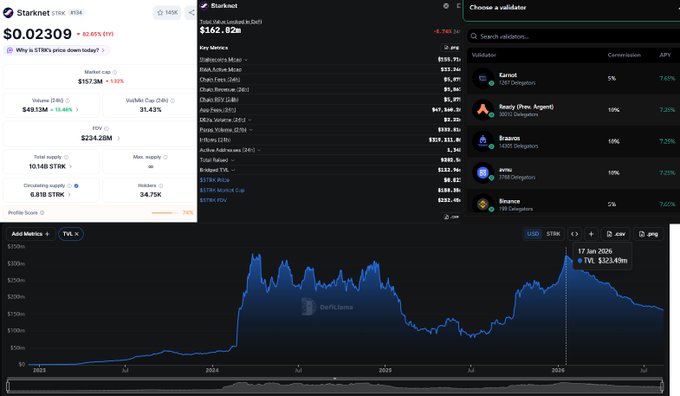
Task: Open the Profile Score info icon
Action: tap(42, 213)
